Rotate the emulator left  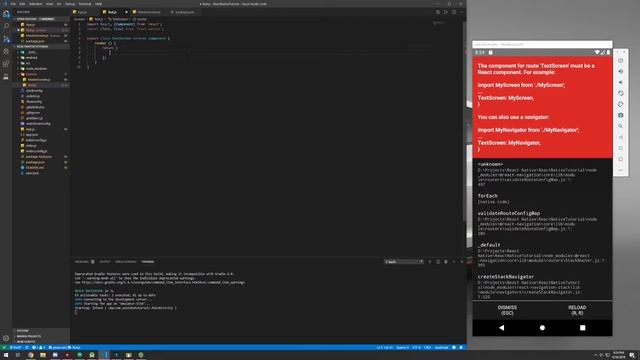(620, 93)
